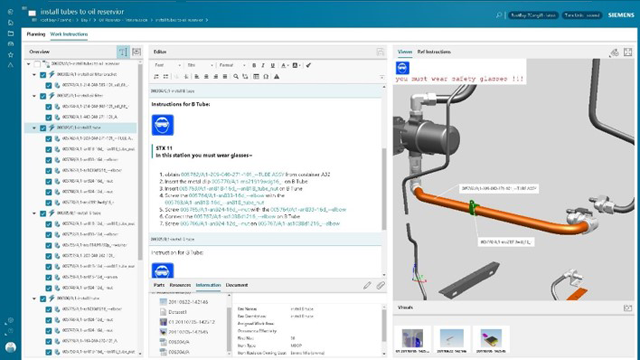
Task: Toggle bold formatting in the editor
Action: [x=254, y=65]
